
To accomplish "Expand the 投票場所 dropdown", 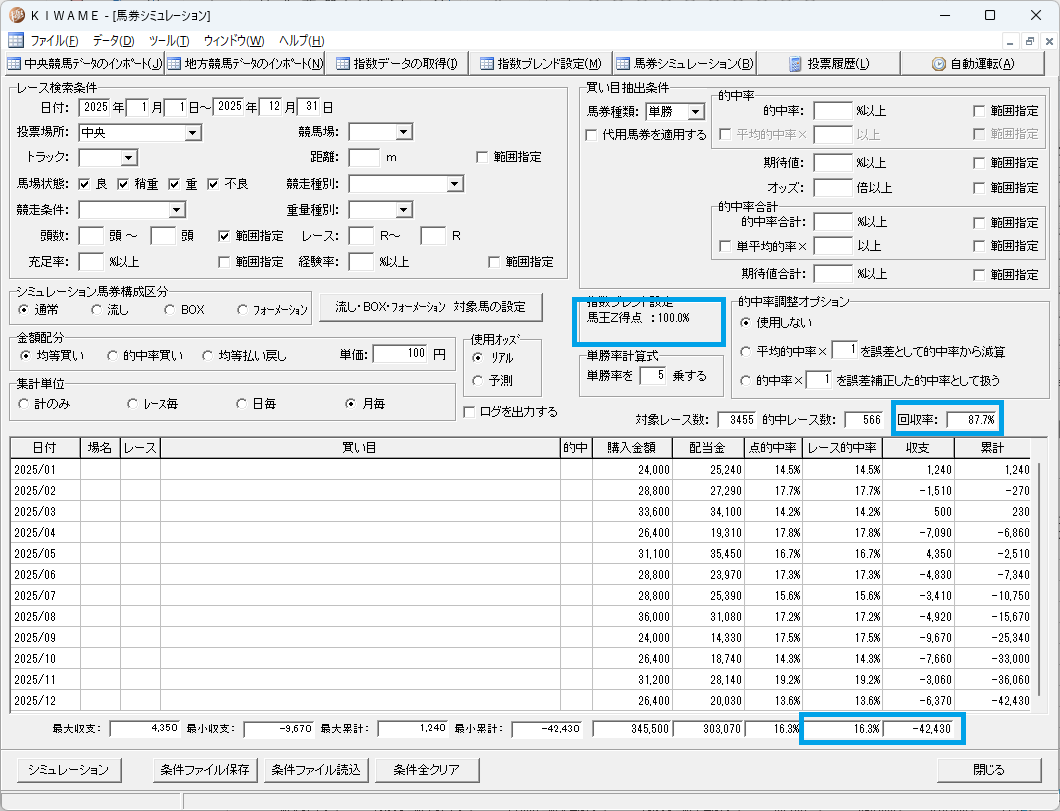I will pyautogui.click(x=193, y=132).
